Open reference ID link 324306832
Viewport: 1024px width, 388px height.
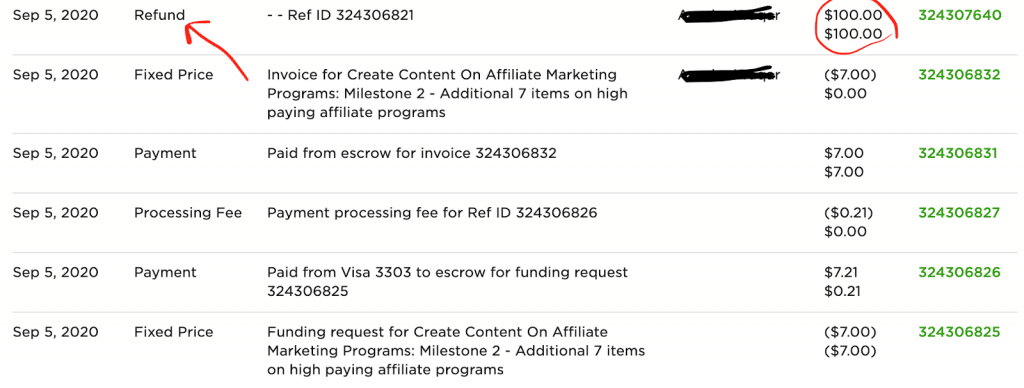coord(959,74)
